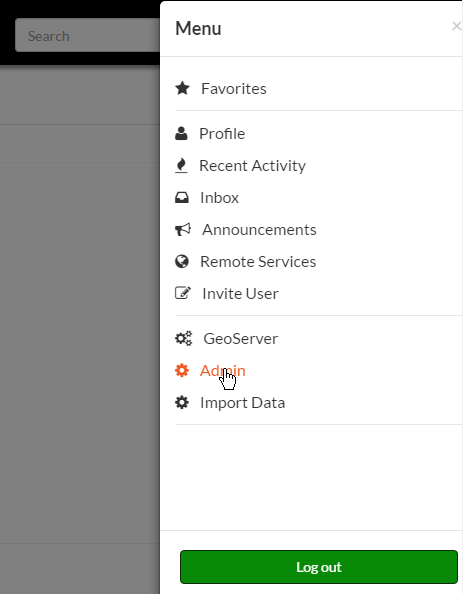
Task: Open the GeoServer text link
Action: [241, 339]
